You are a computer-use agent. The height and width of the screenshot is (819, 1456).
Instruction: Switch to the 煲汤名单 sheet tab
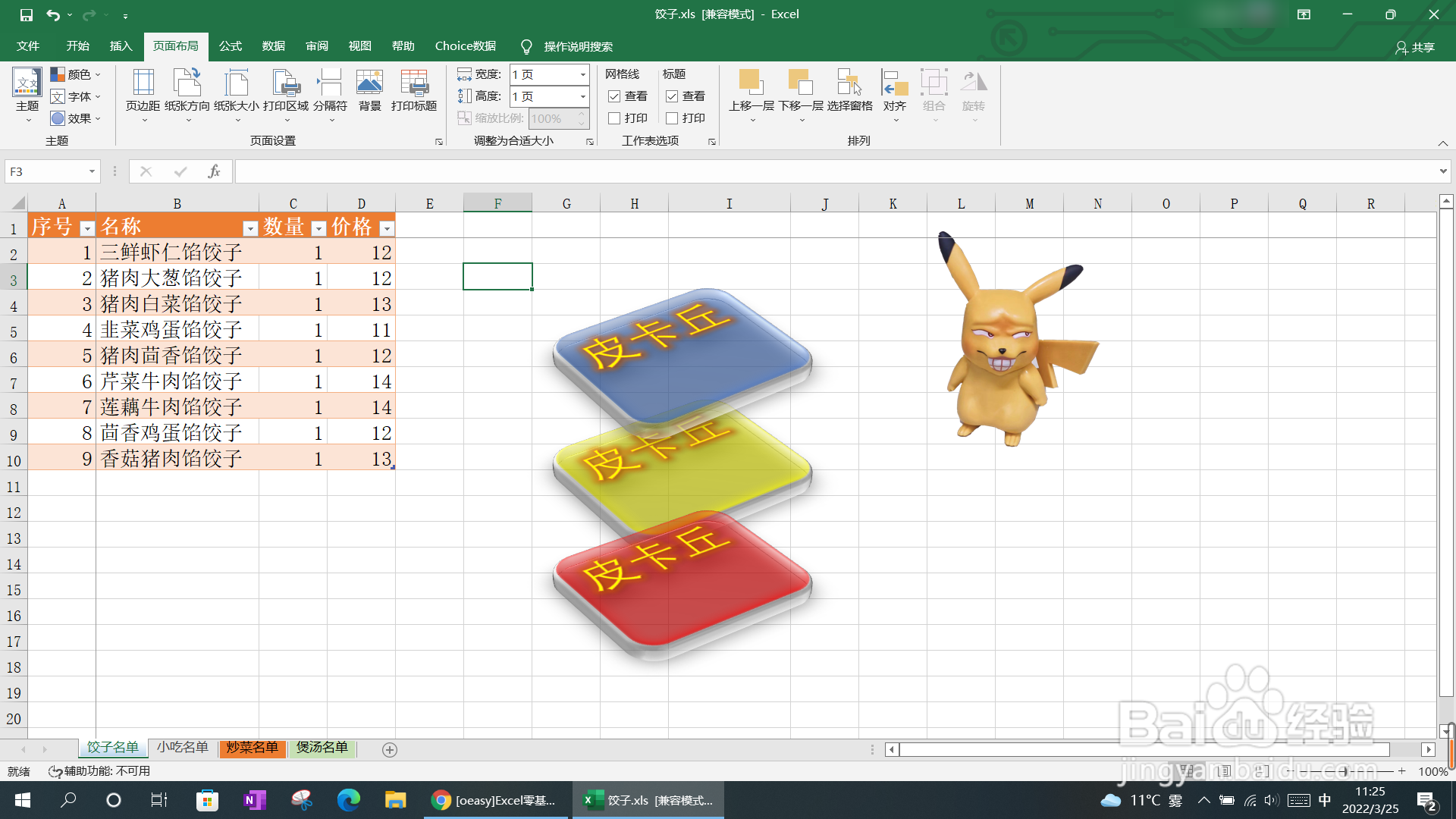coord(322,748)
